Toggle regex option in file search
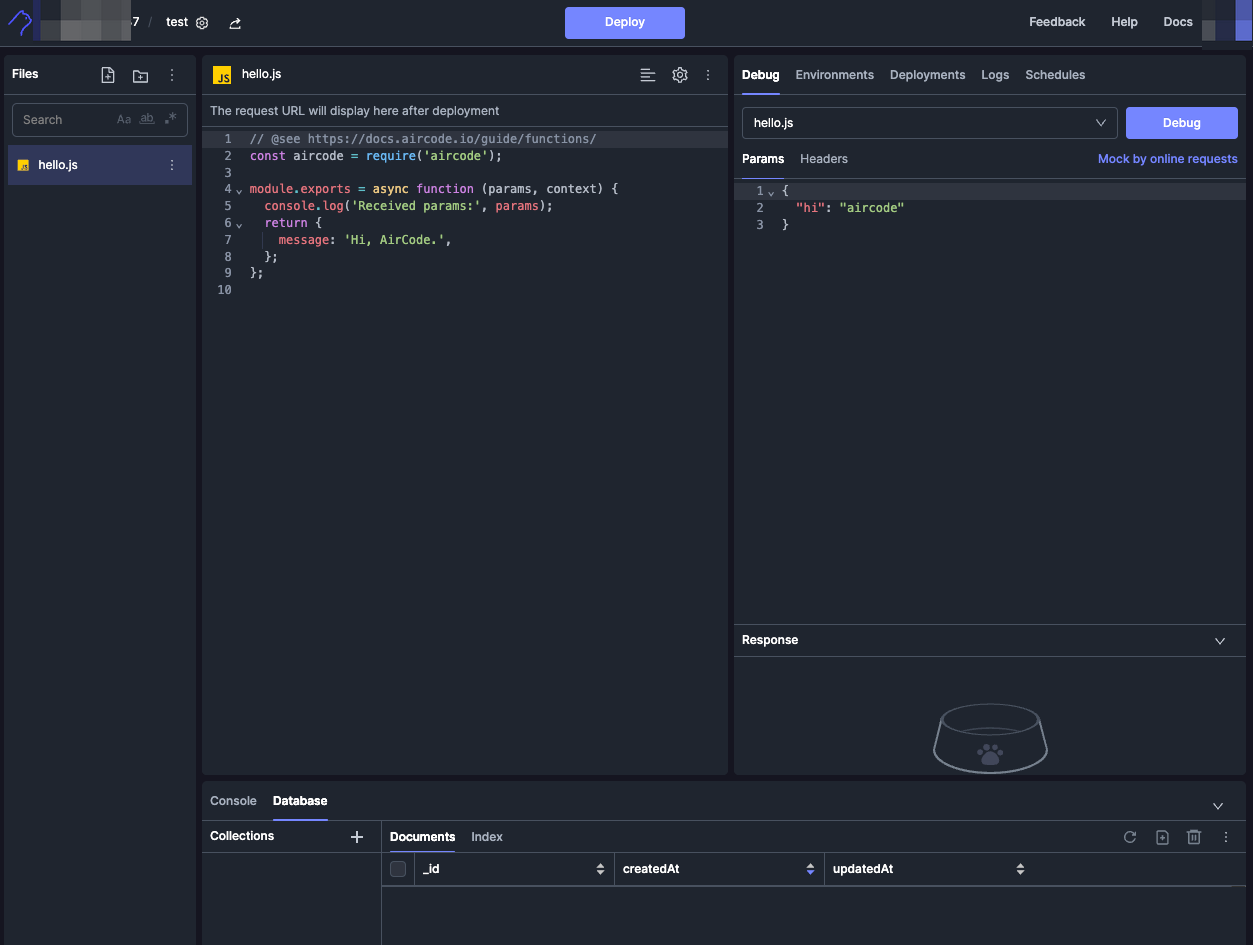 click(x=170, y=119)
